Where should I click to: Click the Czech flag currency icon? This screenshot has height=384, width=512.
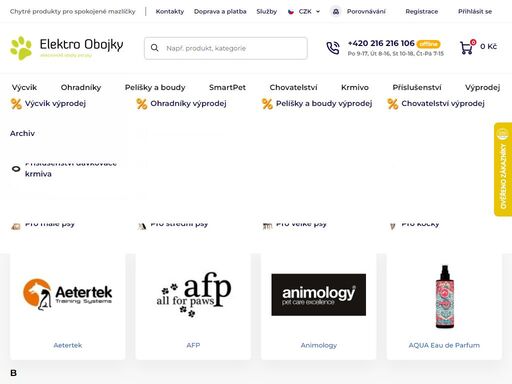coord(291,12)
